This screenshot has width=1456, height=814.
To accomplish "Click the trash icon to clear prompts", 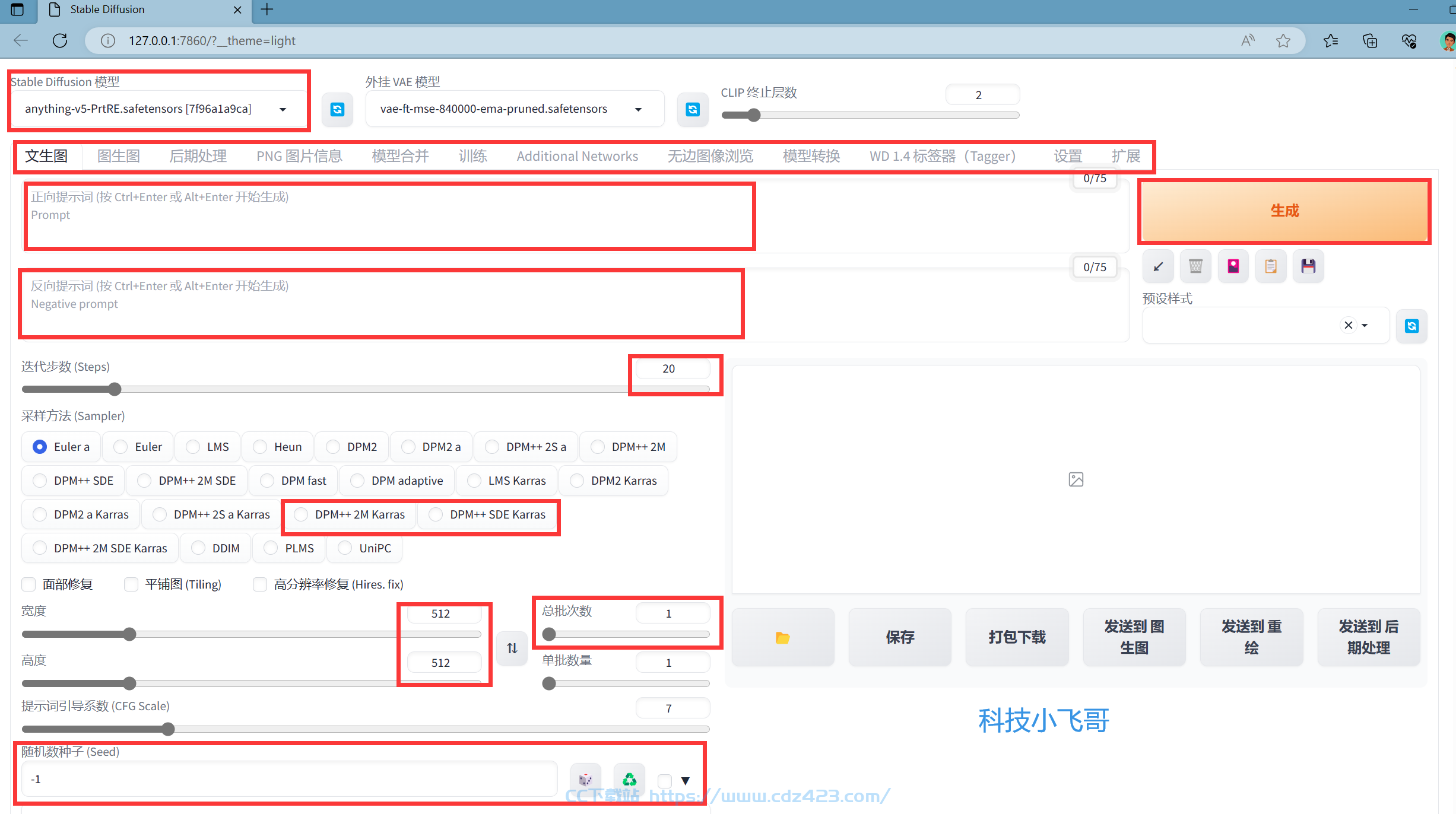I will tap(1195, 266).
